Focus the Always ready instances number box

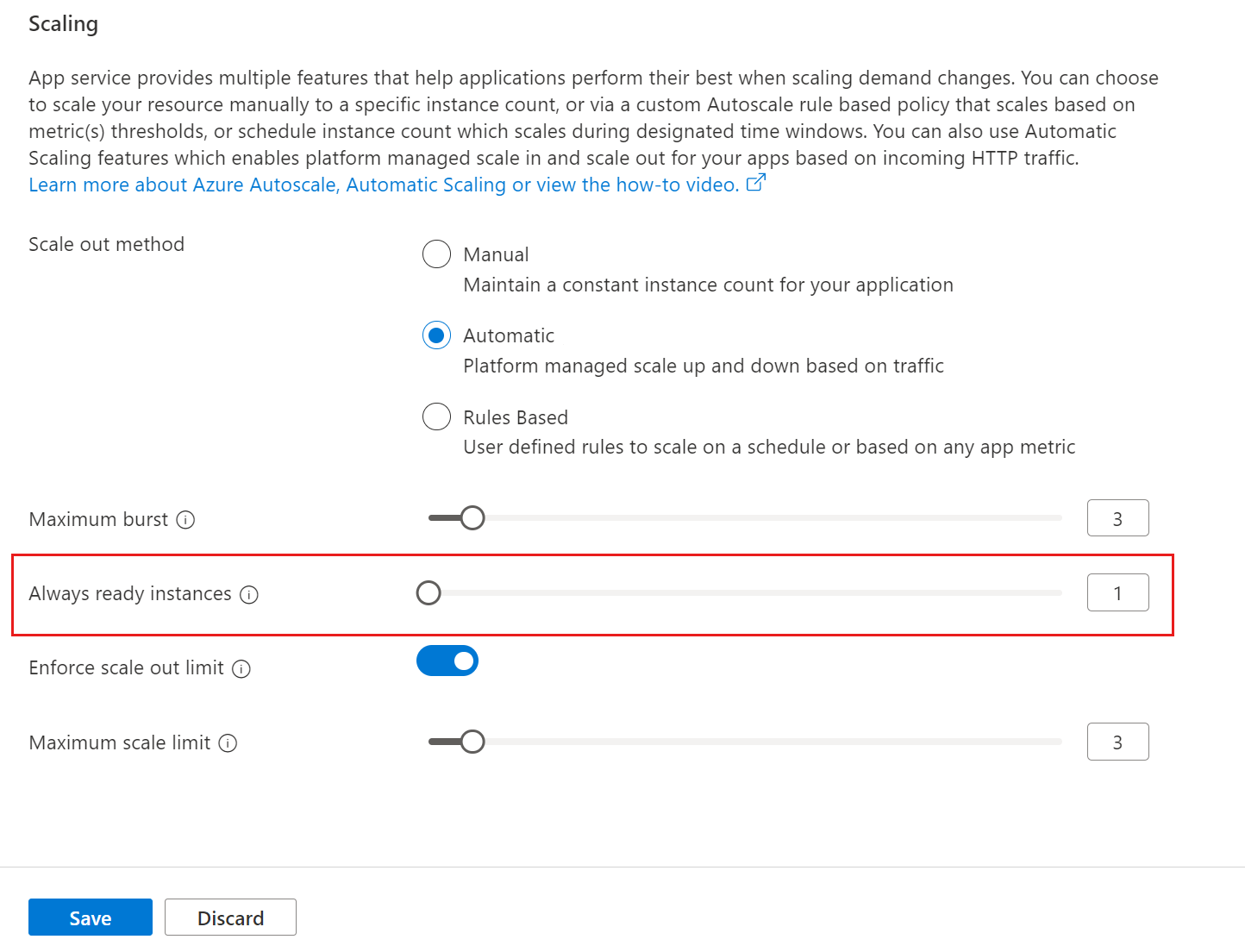[x=1117, y=593]
